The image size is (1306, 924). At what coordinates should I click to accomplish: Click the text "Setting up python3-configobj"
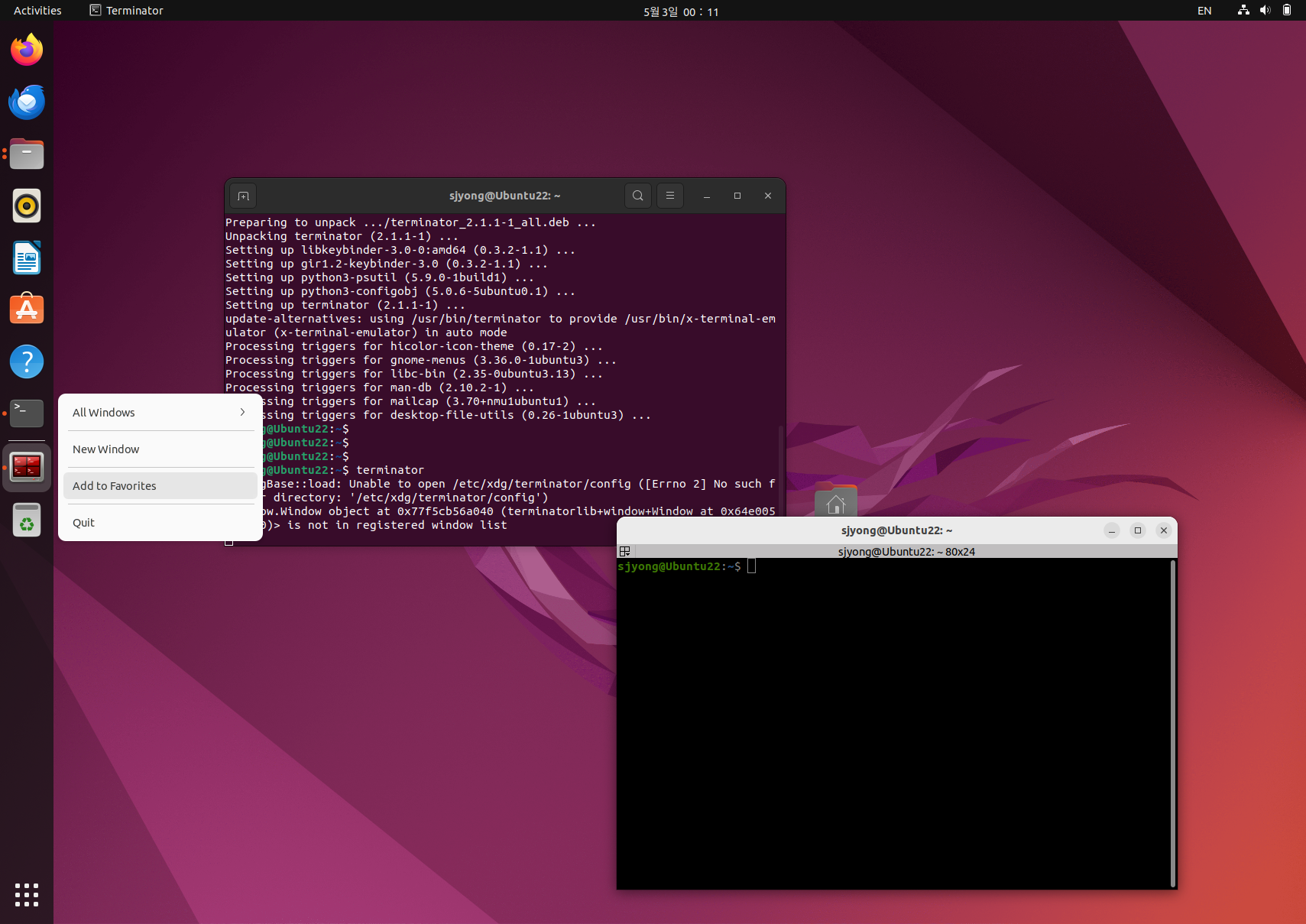pos(321,291)
